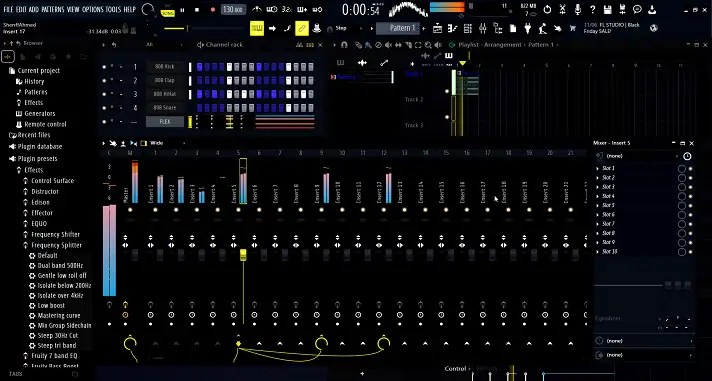
Task: Open the piano roll toolbar icon
Action: pos(453,29)
